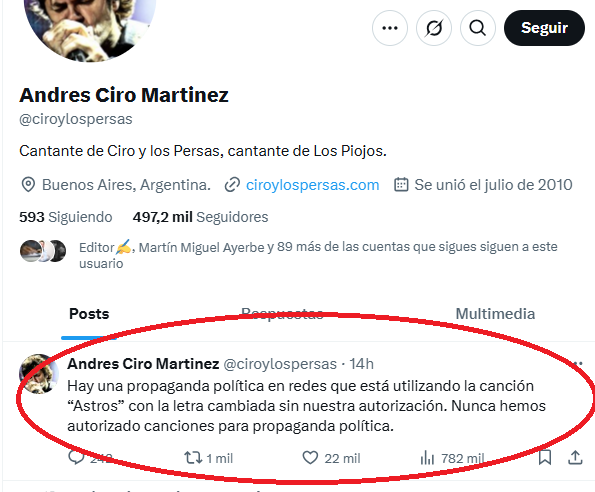This screenshot has height=492, width=595.
Task: Click the @ciroylospersas handle in the tweet
Action: pos(280,364)
